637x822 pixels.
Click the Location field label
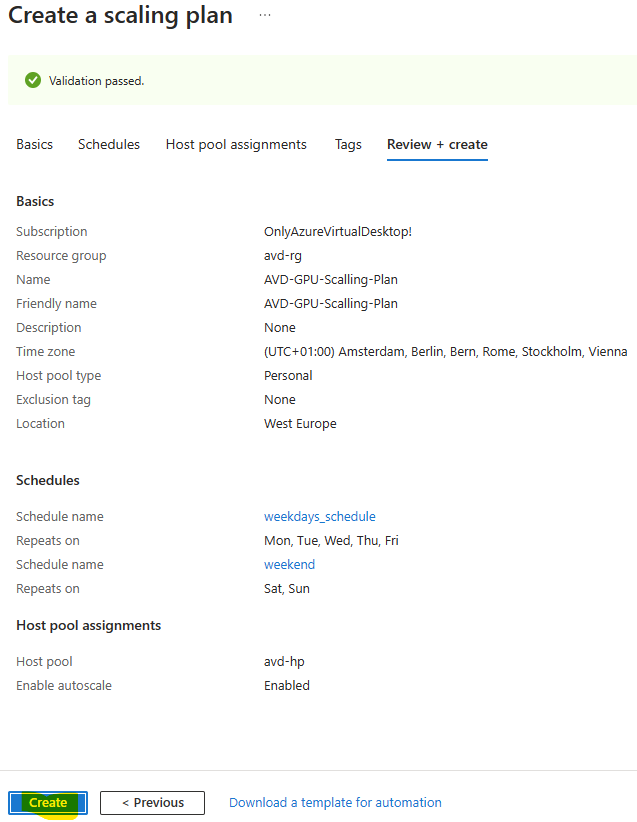[40, 424]
